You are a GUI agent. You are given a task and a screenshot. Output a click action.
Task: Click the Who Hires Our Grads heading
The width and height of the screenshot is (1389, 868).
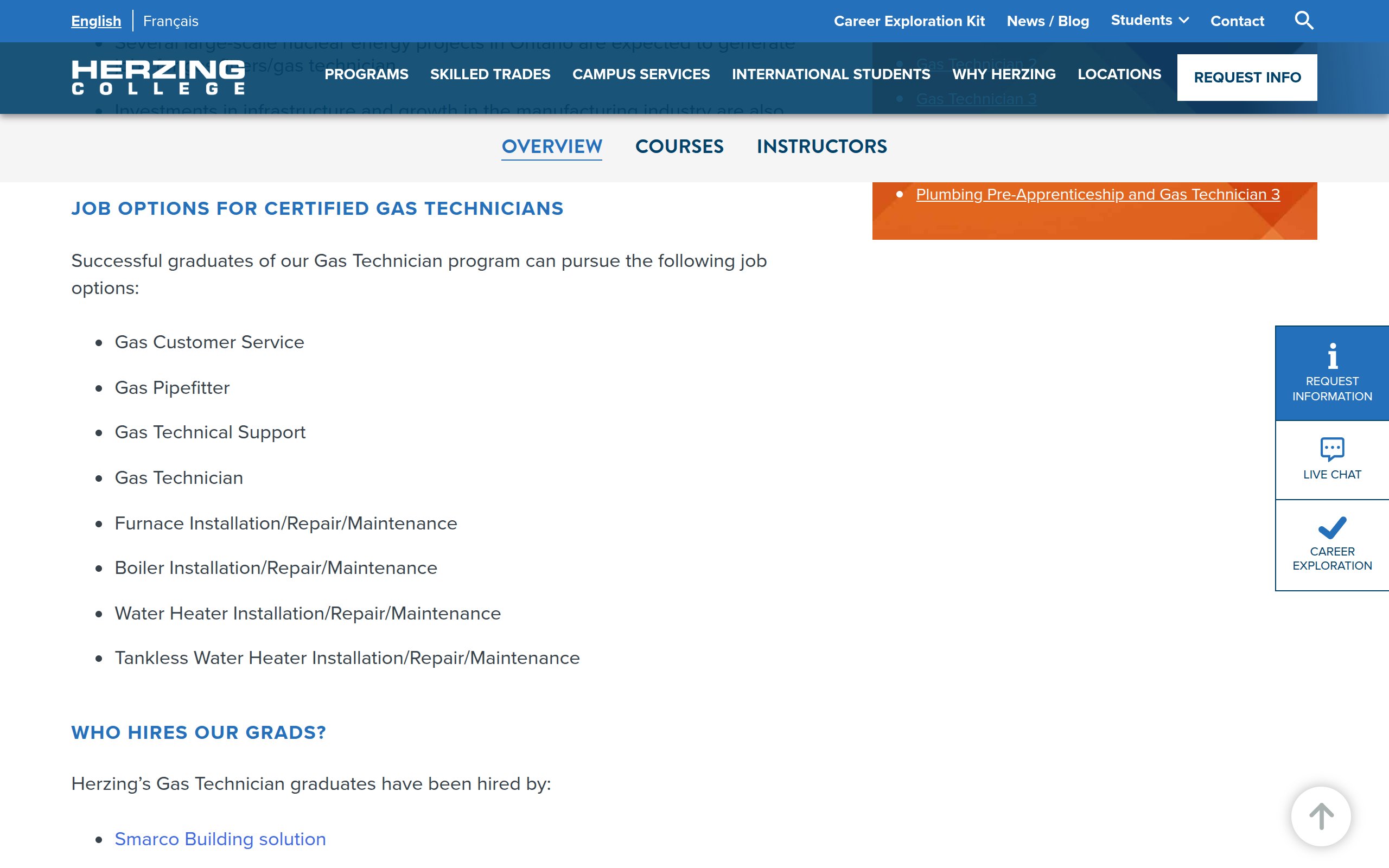click(199, 732)
